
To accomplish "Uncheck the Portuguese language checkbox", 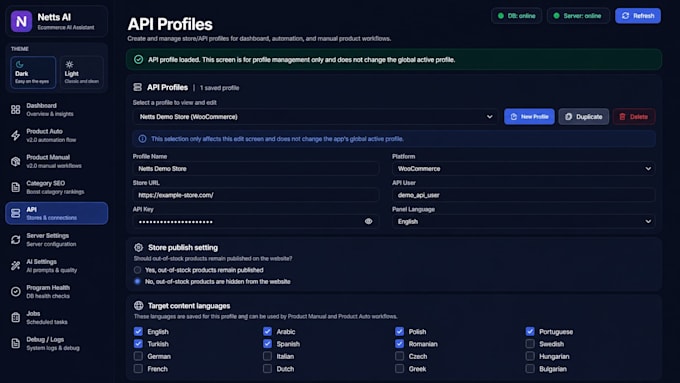I will (x=530, y=331).
